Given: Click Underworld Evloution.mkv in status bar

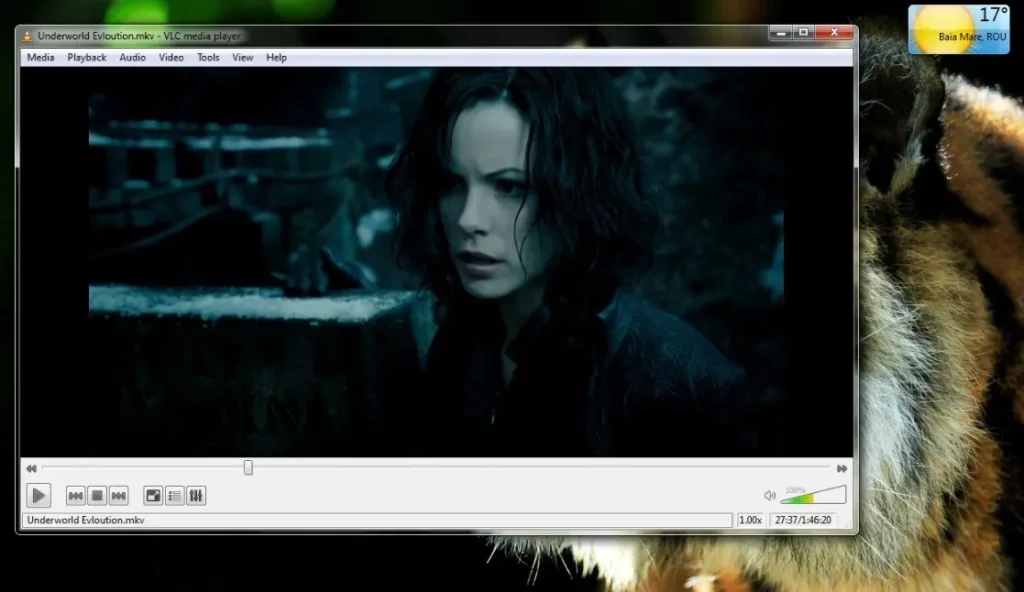Looking at the screenshot, I should pos(86,520).
